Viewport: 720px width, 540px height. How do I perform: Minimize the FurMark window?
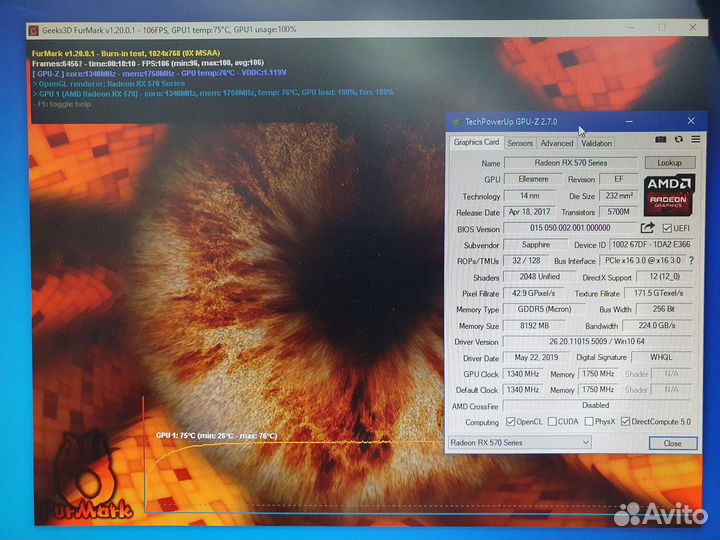pos(632,28)
